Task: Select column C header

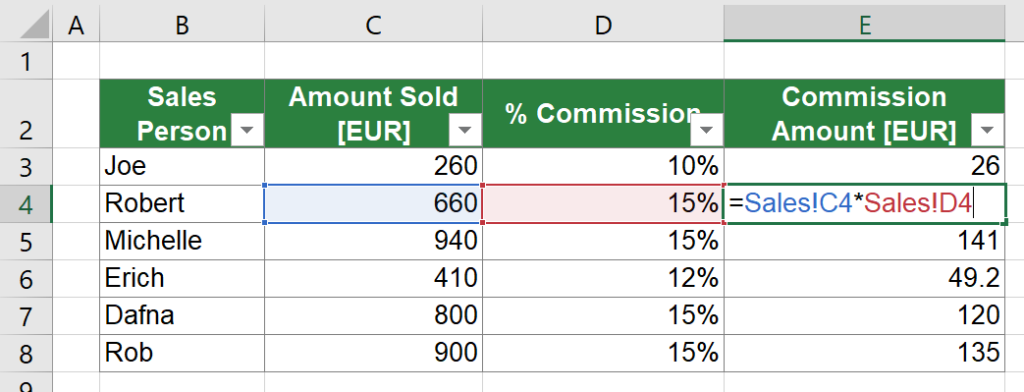Action: click(x=374, y=25)
